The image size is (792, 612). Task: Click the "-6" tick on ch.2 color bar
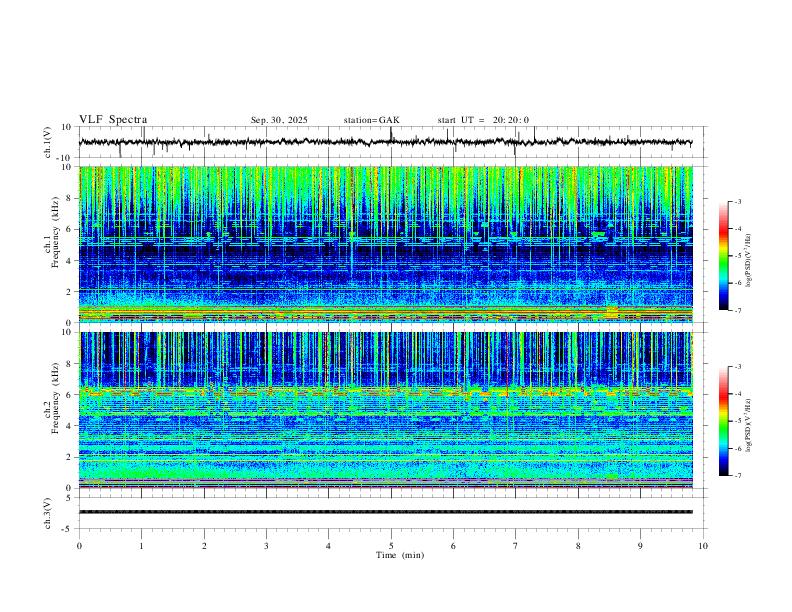click(x=737, y=448)
